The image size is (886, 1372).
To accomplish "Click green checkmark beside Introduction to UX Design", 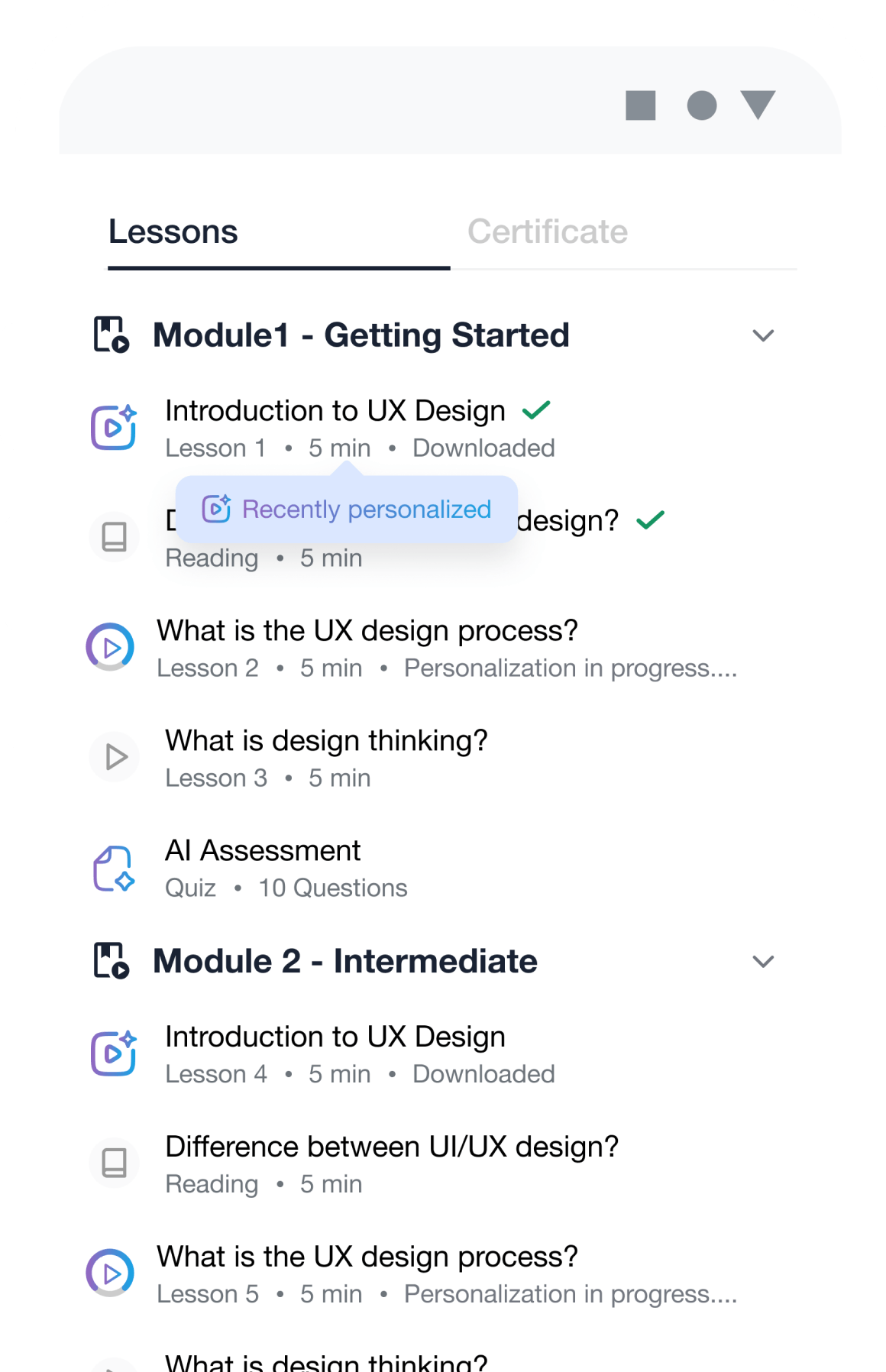I will 536,410.
